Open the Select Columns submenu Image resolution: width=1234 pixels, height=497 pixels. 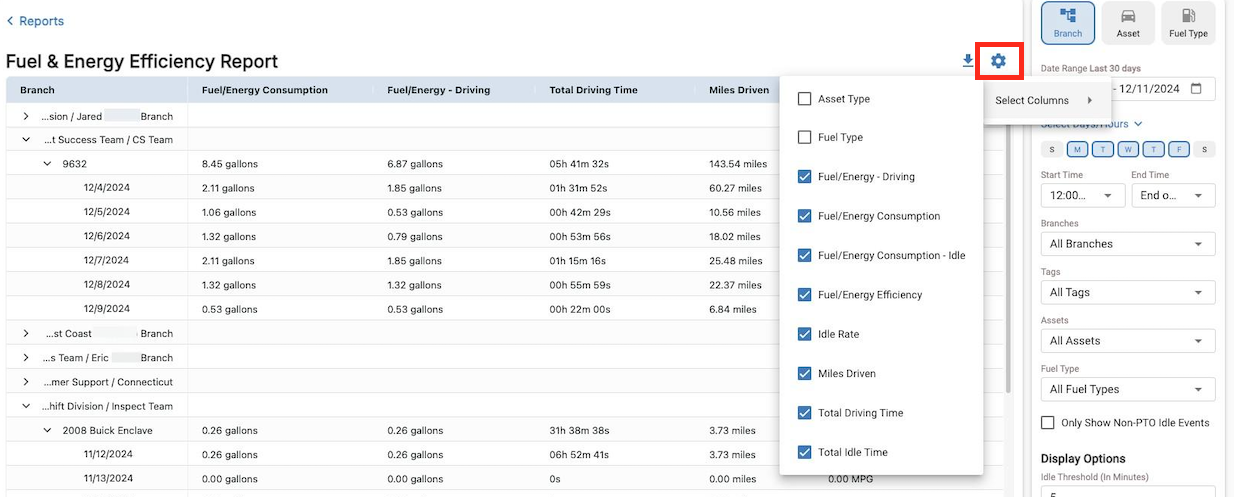pos(1047,100)
